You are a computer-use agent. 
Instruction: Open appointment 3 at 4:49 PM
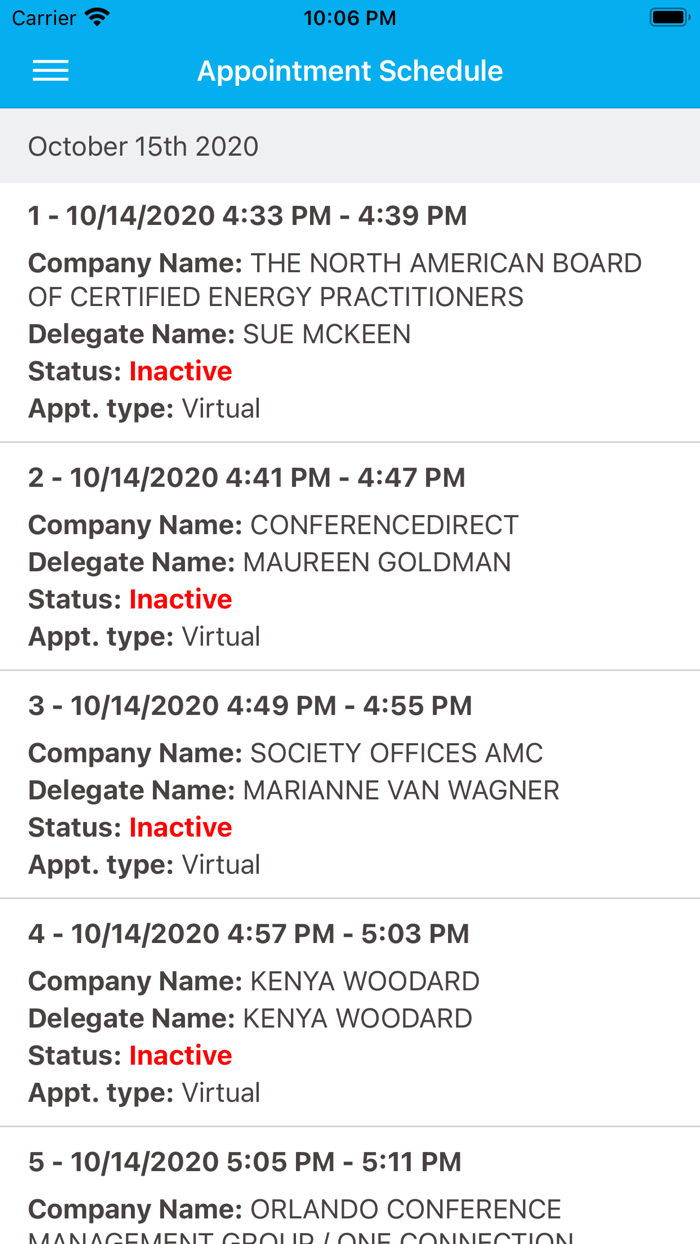coord(249,706)
